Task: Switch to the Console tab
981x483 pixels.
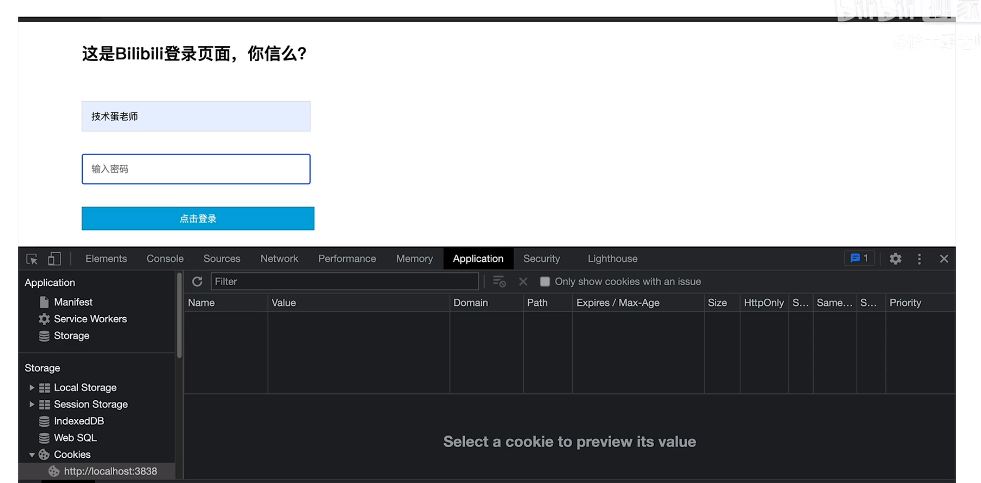Action: point(165,258)
